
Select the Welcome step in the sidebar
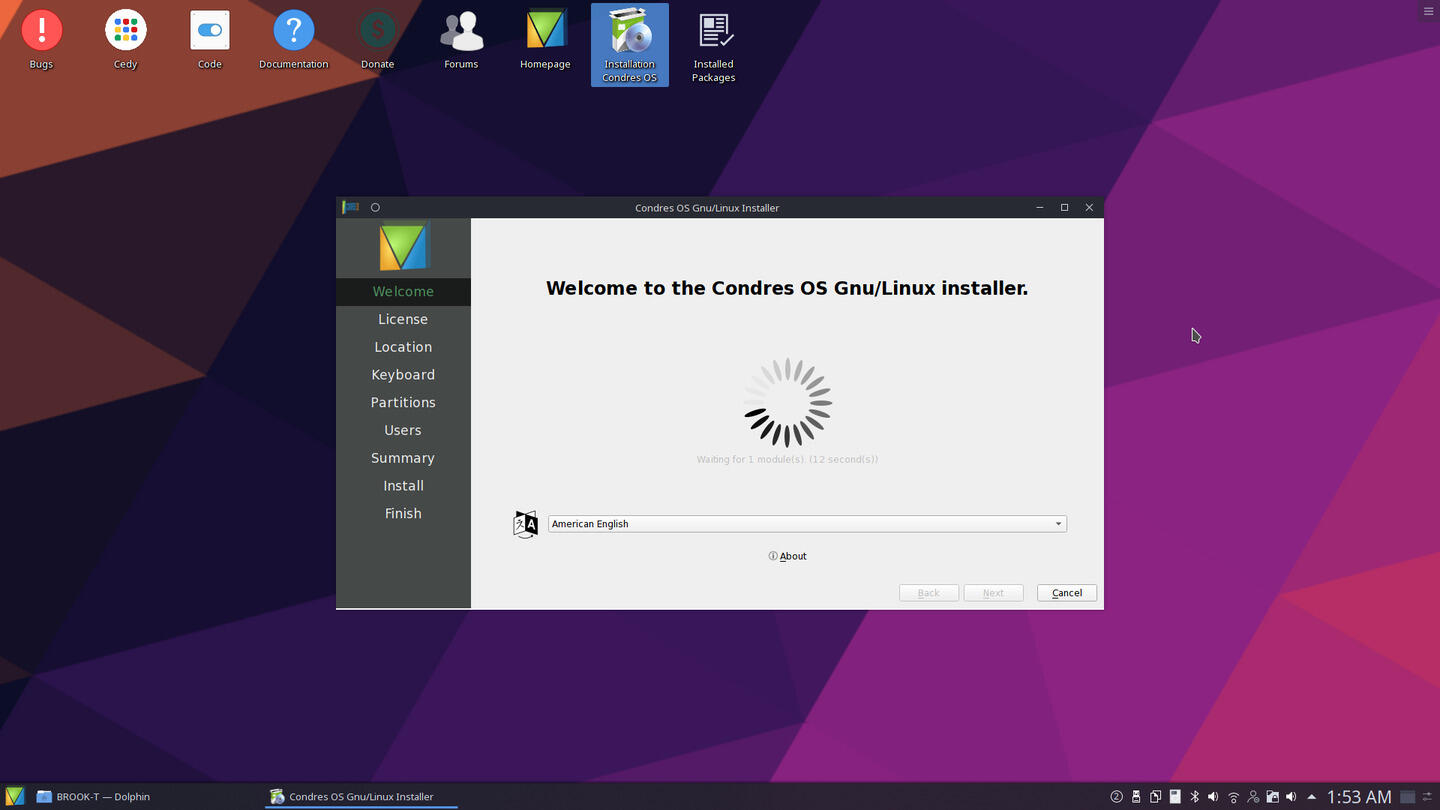point(403,291)
